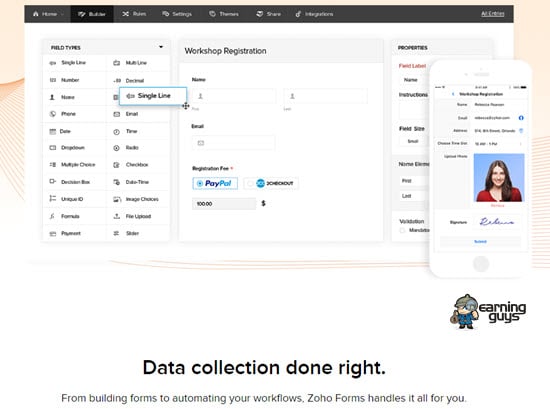Select the Email field type icon
Viewport: 550px width, 409px height.
pyautogui.click(x=116, y=114)
